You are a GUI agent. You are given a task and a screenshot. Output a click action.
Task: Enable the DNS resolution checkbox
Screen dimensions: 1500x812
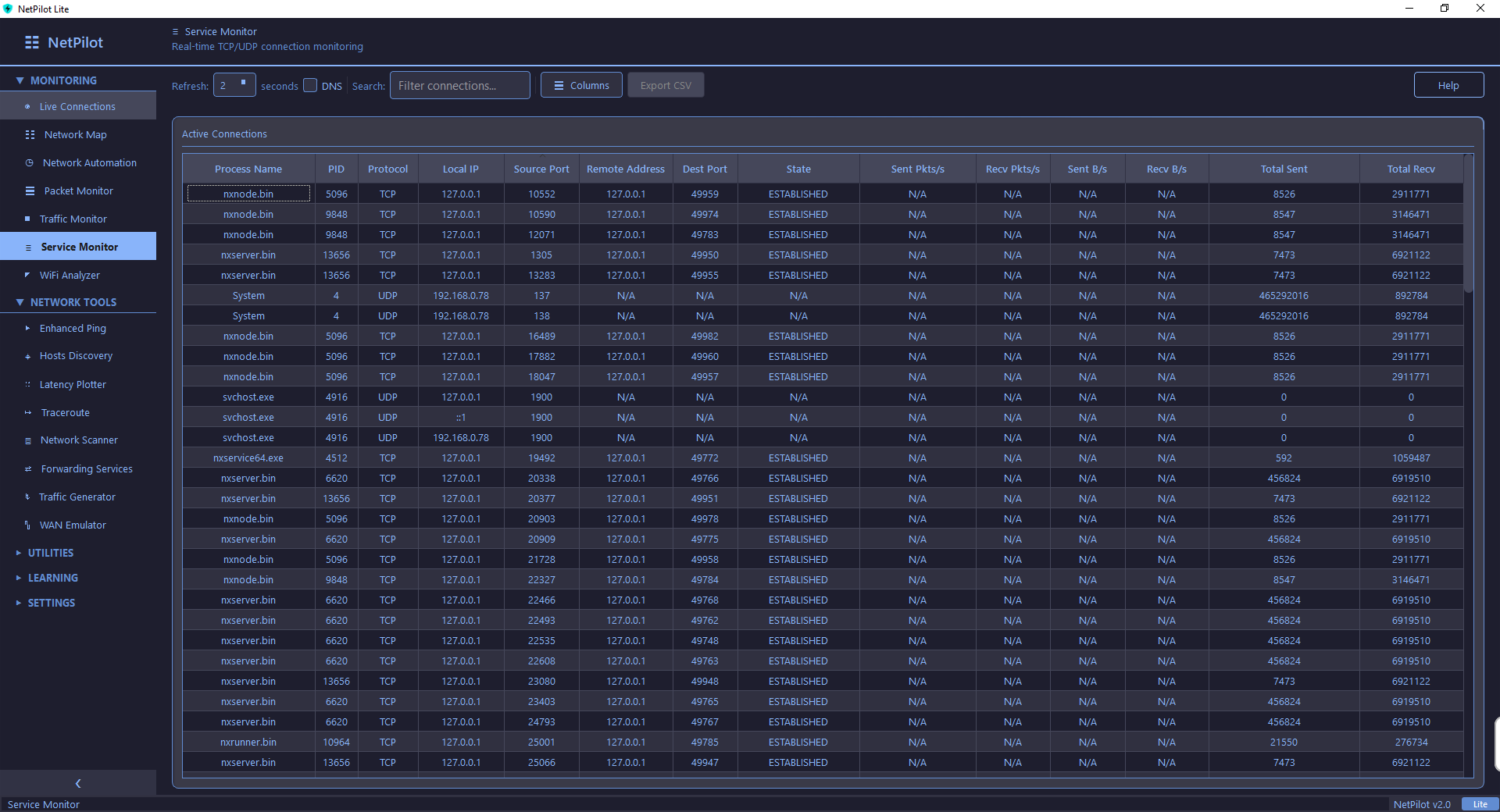click(x=310, y=86)
